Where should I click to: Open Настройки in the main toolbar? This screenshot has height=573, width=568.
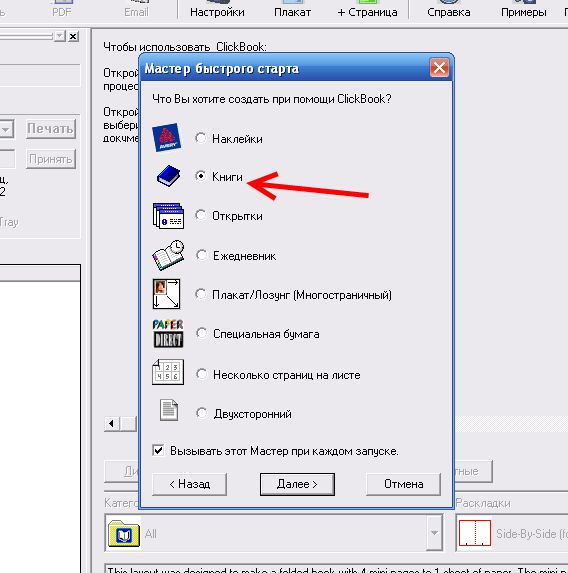click(x=217, y=10)
